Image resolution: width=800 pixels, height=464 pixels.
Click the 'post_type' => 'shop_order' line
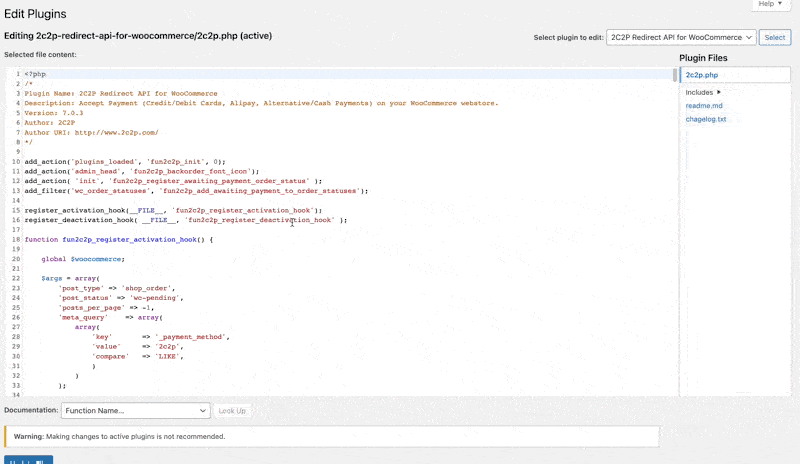[x=117, y=288]
